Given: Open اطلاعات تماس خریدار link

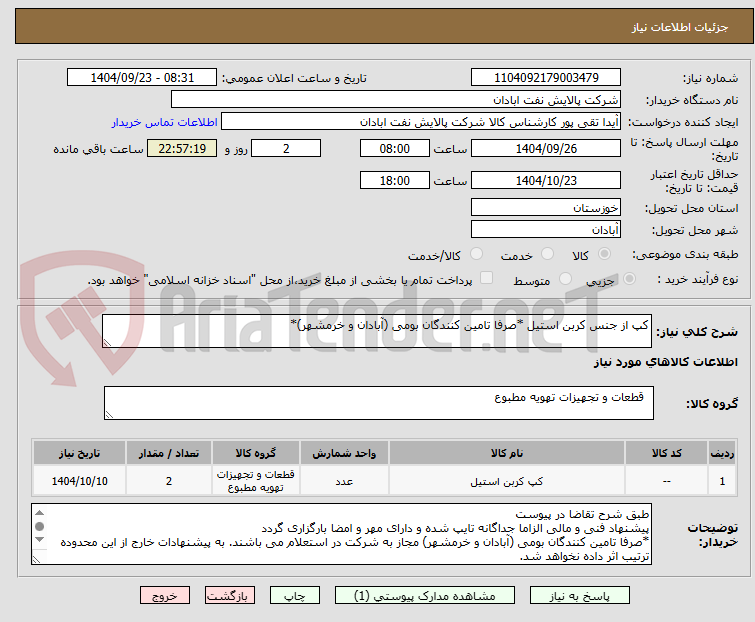Looking at the screenshot, I should (x=165, y=122).
